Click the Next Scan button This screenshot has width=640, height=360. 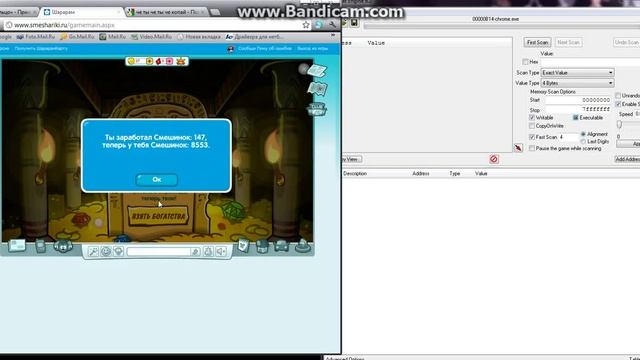click(568, 42)
